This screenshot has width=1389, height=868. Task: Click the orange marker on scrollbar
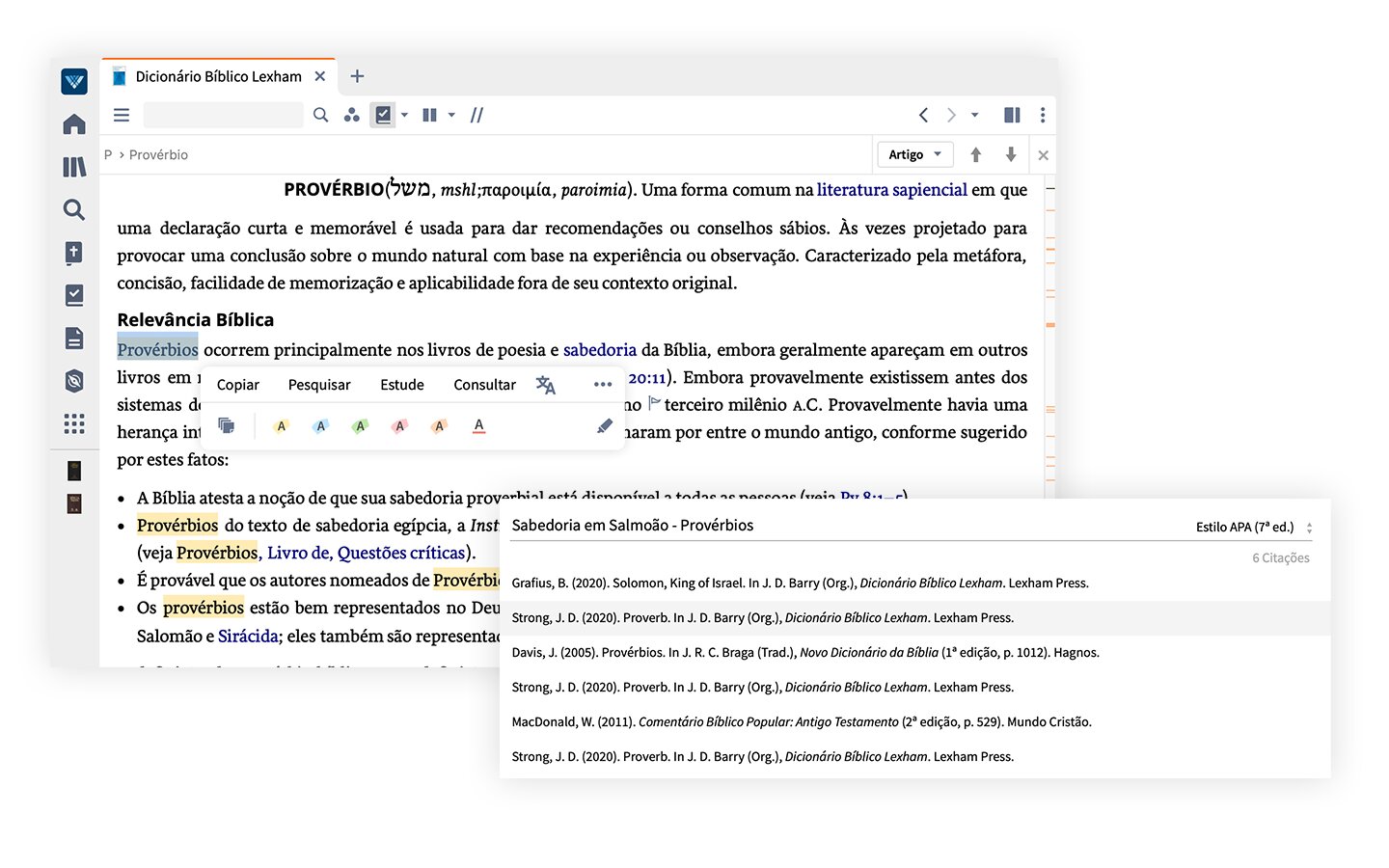(x=1050, y=325)
